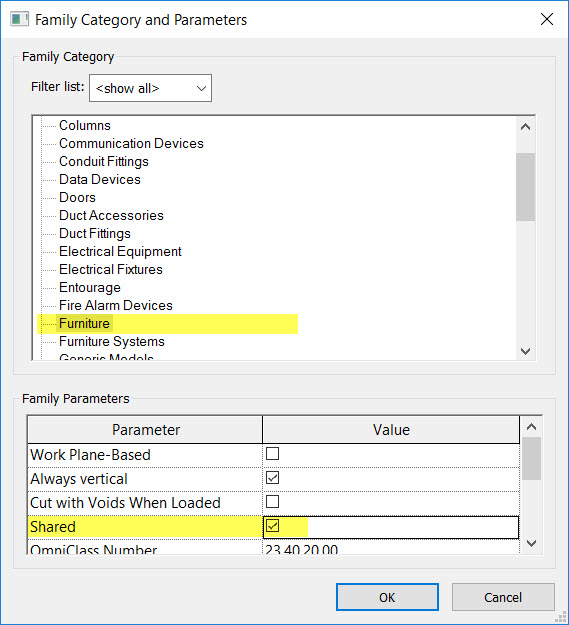
Task: Click the Always vertical label cell
Action: pos(145,479)
